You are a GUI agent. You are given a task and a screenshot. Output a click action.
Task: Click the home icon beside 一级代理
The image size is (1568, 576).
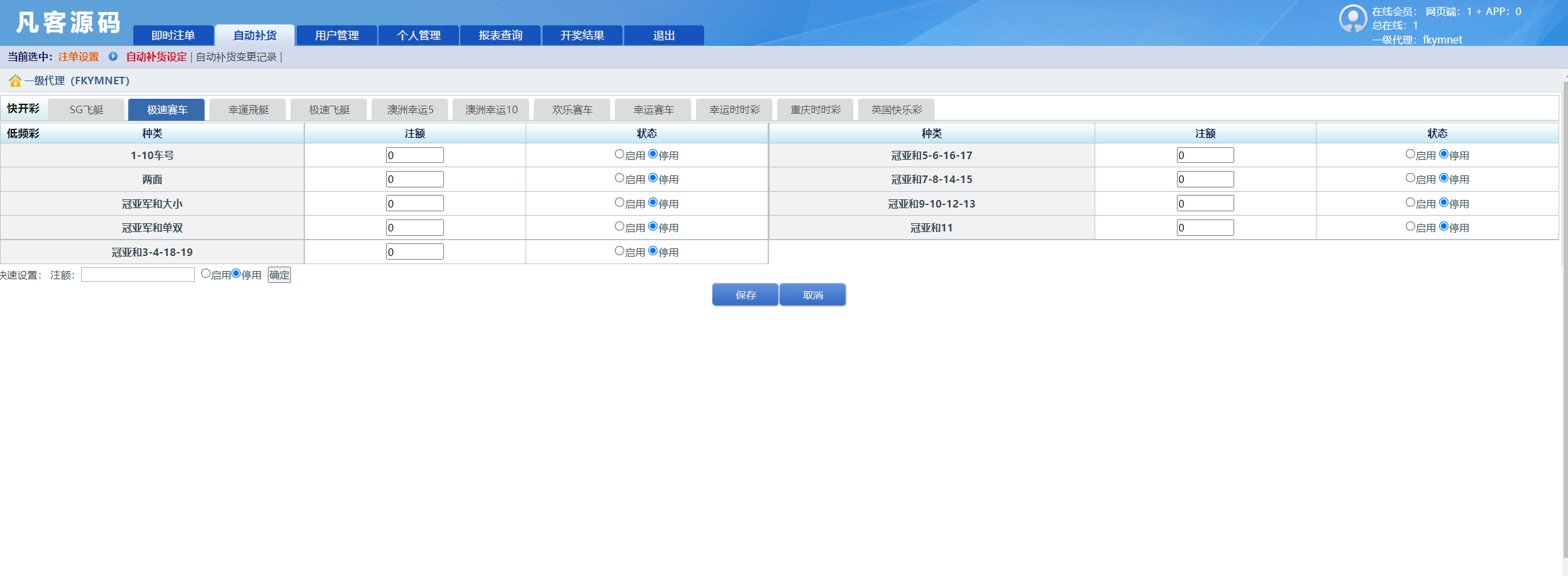coord(14,80)
